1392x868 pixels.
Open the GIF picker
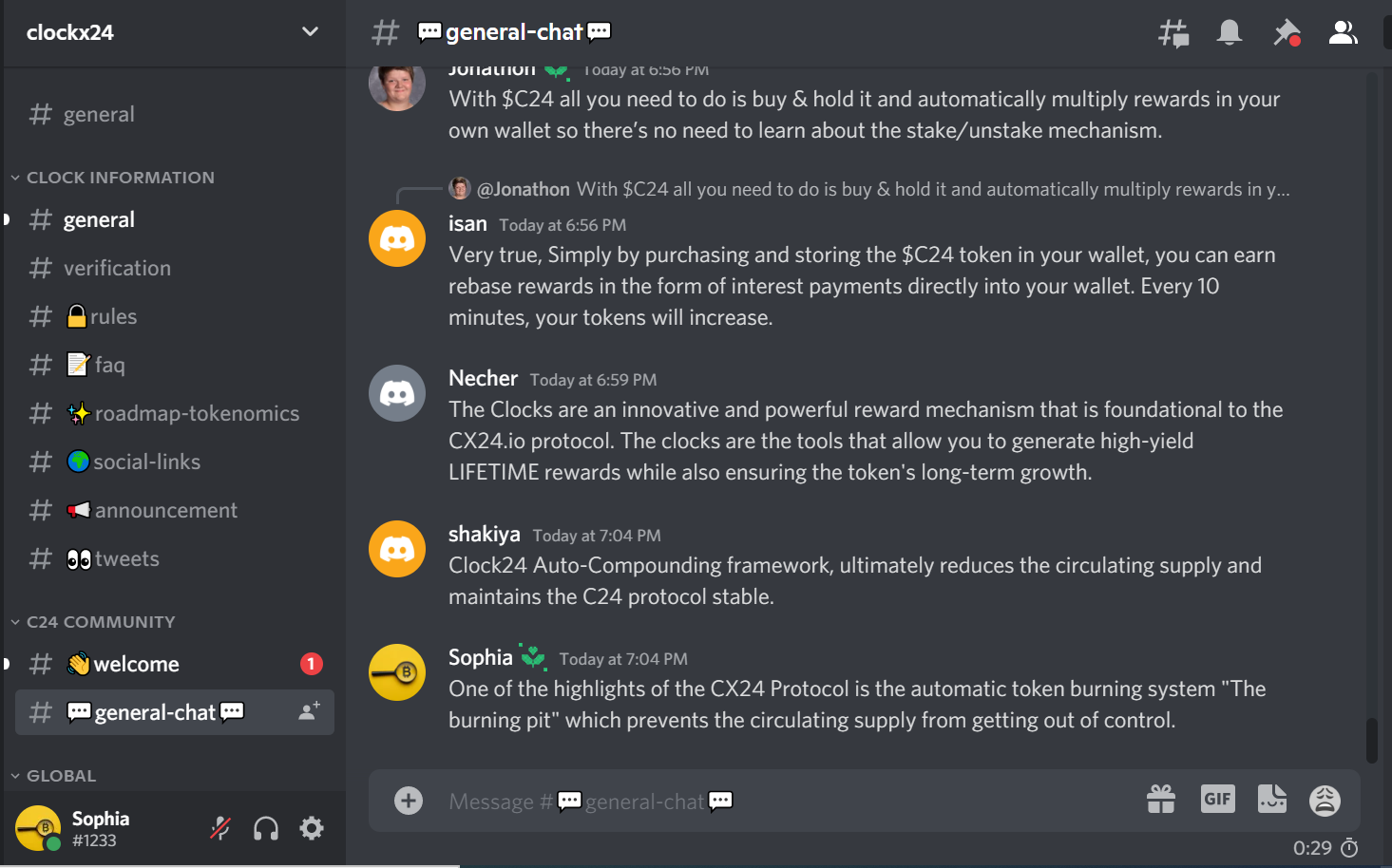pyautogui.click(x=1217, y=800)
